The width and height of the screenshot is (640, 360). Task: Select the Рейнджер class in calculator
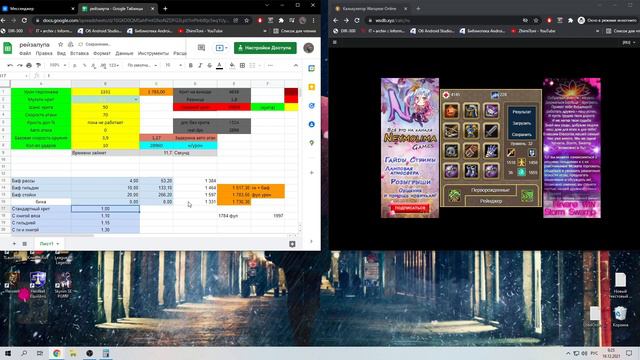pos(491,201)
